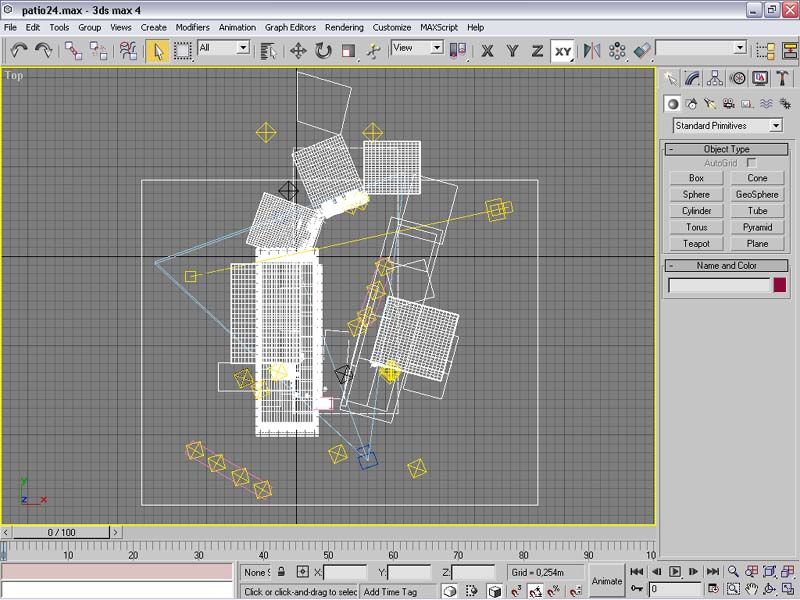Screen dimensions: 800x600
Task: Select Space Warps category icon
Action: (766, 104)
